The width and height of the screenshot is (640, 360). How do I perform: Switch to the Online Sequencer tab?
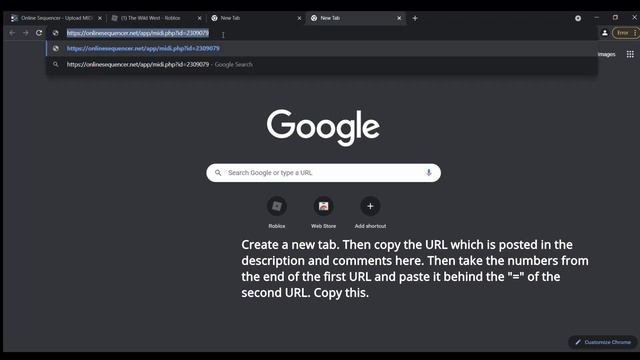click(56, 18)
